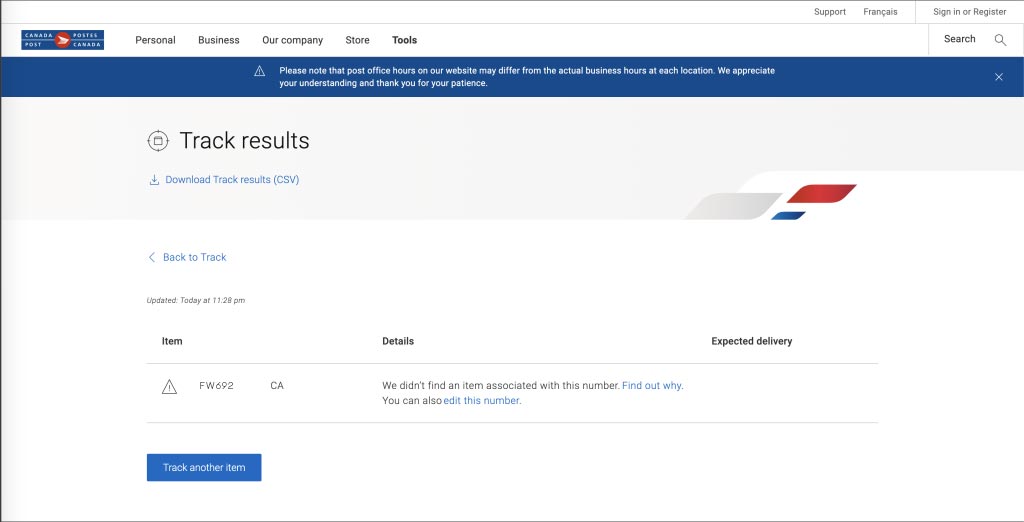1024x522 pixels.
Task: Click the warning icon in the blue banner
Action: [x=259, y=71]
